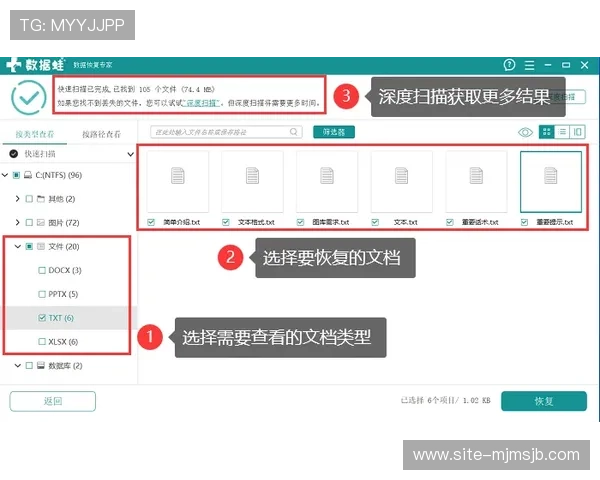Click the 图片 picture category icon

point(41,223)
